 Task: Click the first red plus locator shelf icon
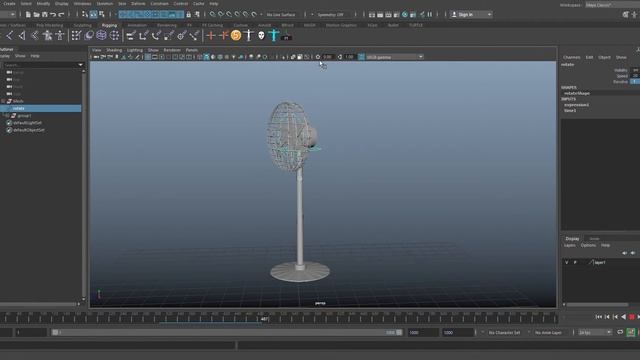click(211, 36)
